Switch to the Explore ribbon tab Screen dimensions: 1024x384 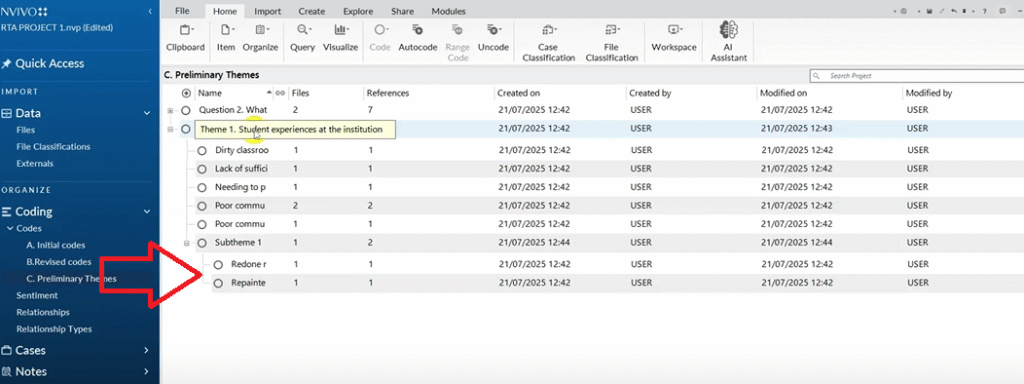pos(358,11)
